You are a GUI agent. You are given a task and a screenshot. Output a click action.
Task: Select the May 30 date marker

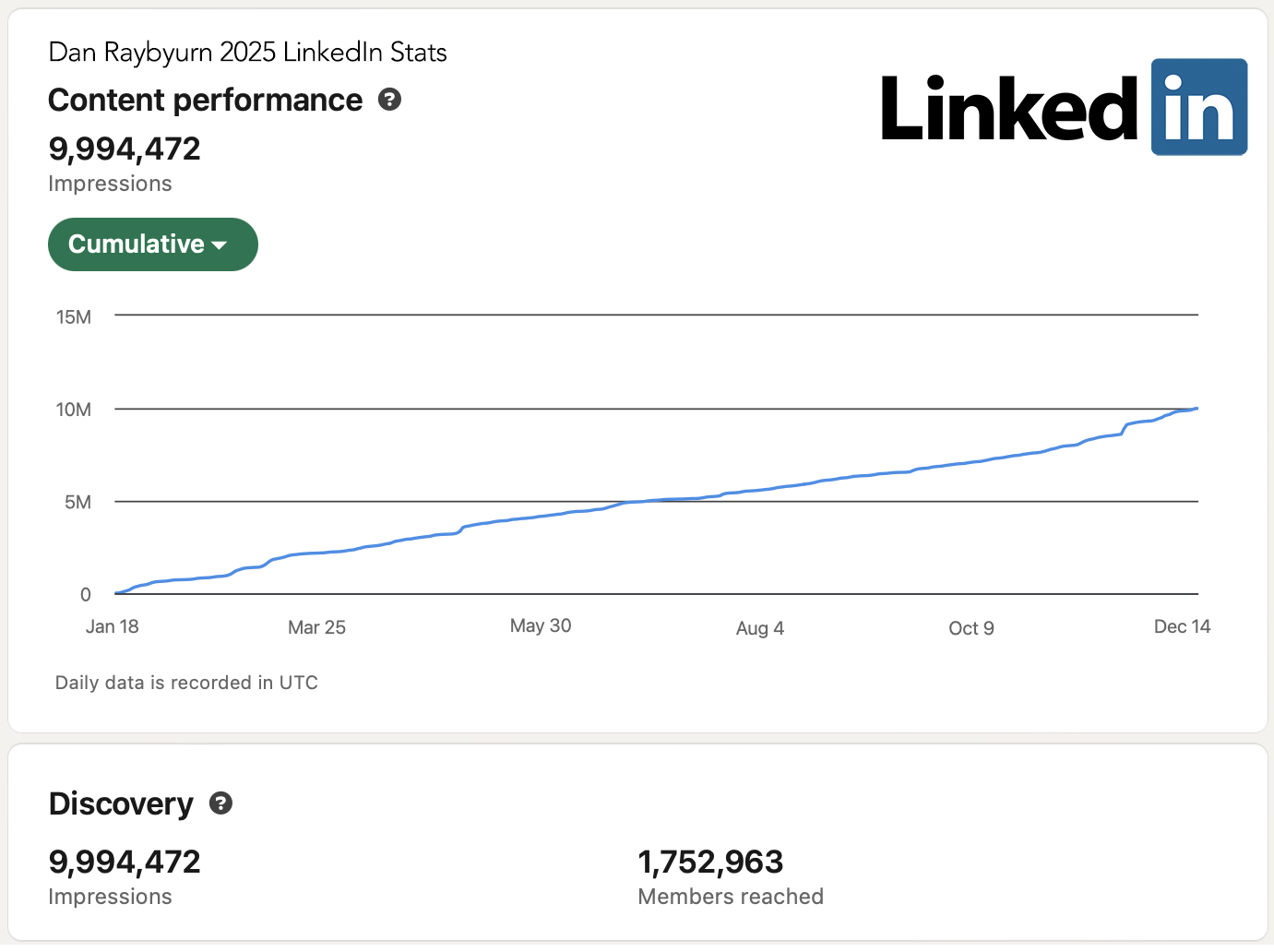(x=541, y=625)
